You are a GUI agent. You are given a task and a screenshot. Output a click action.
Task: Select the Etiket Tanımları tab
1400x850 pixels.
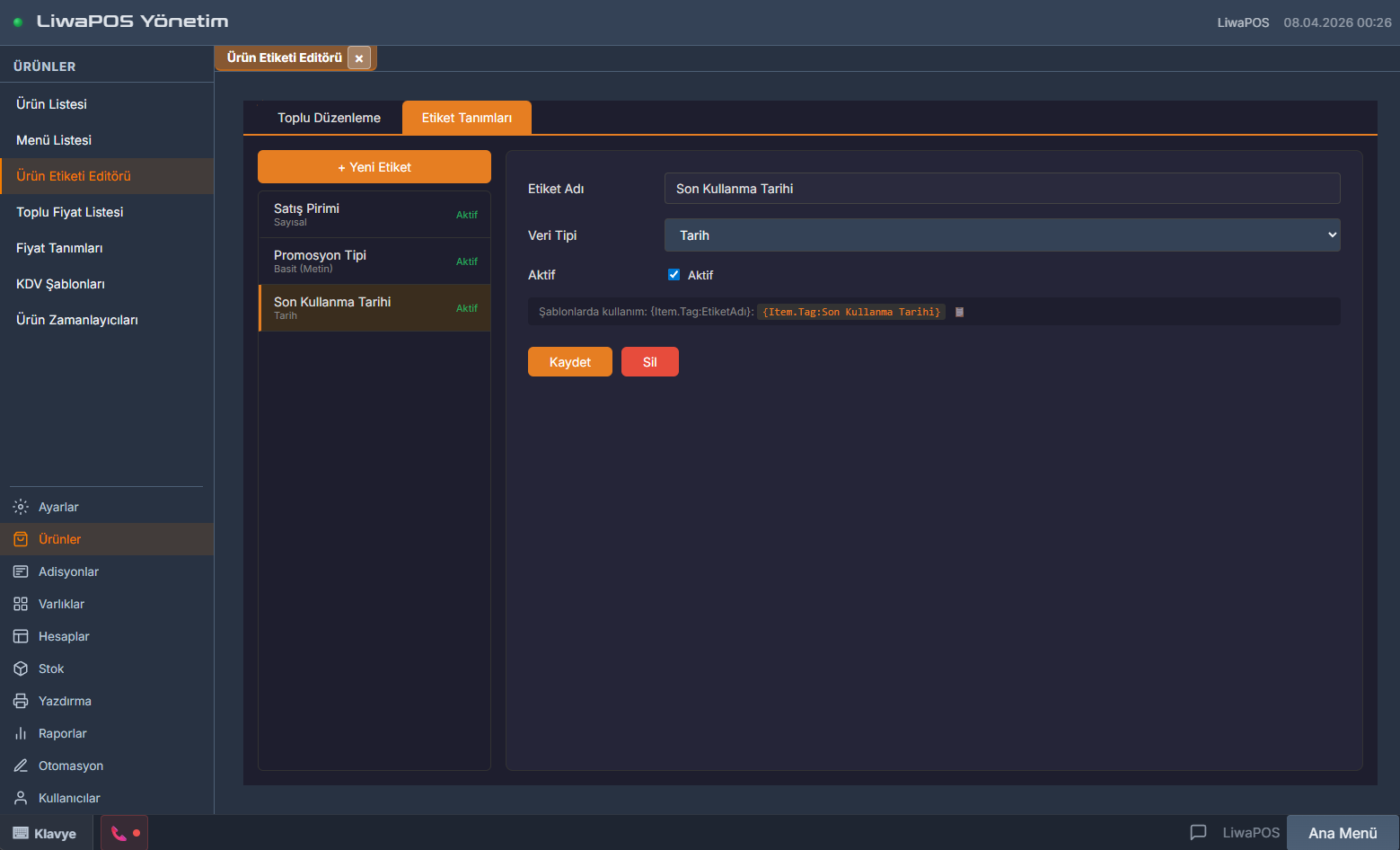466,118
